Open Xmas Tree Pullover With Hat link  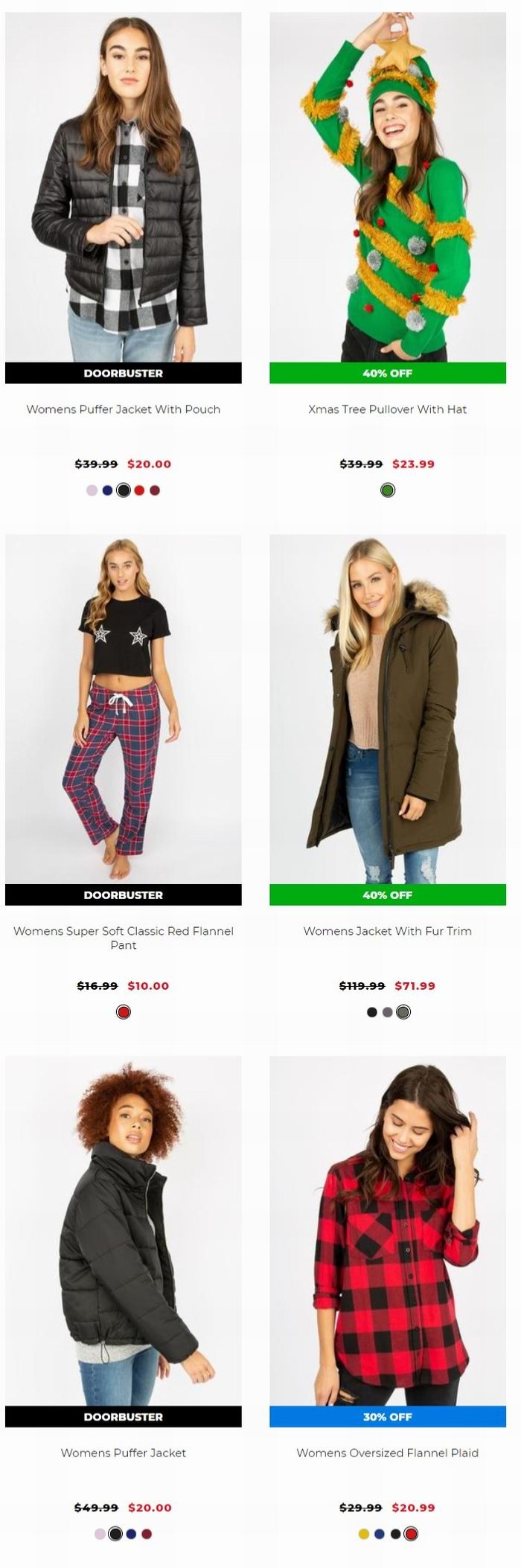click(x=387, y=409)
